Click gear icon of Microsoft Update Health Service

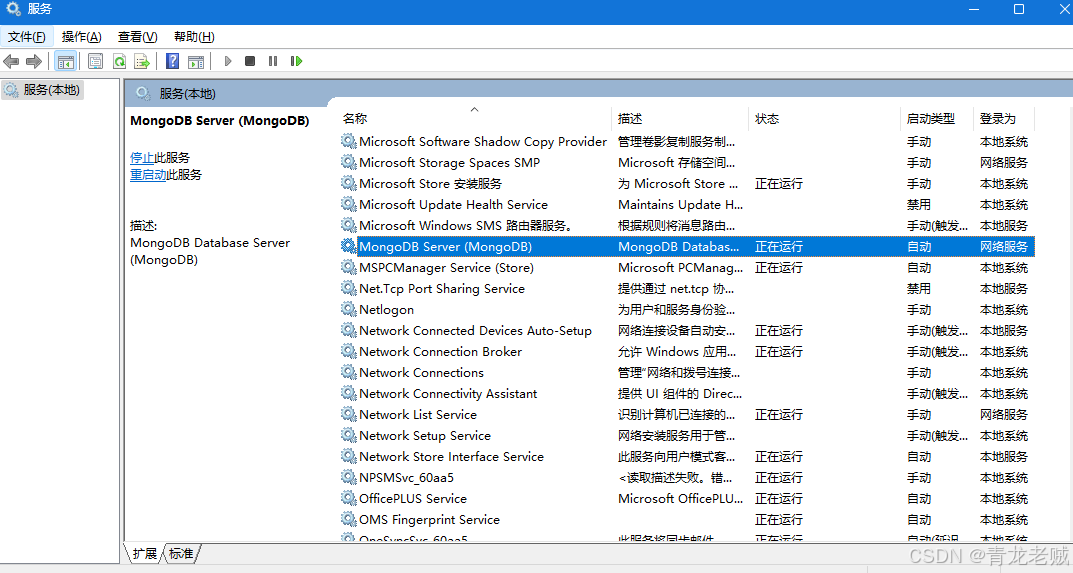tap(349, 205)
